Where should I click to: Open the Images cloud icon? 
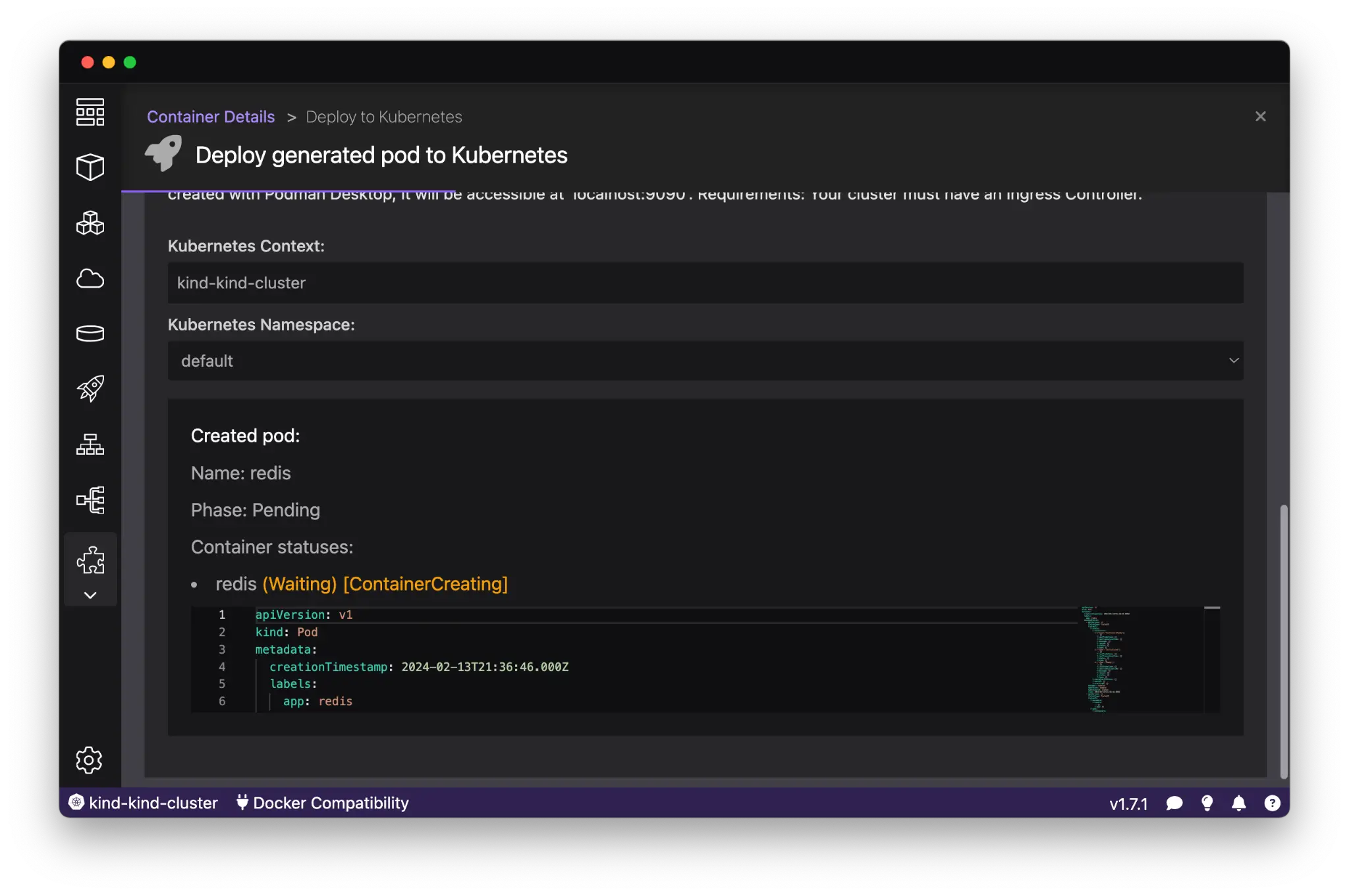(90, 278)
